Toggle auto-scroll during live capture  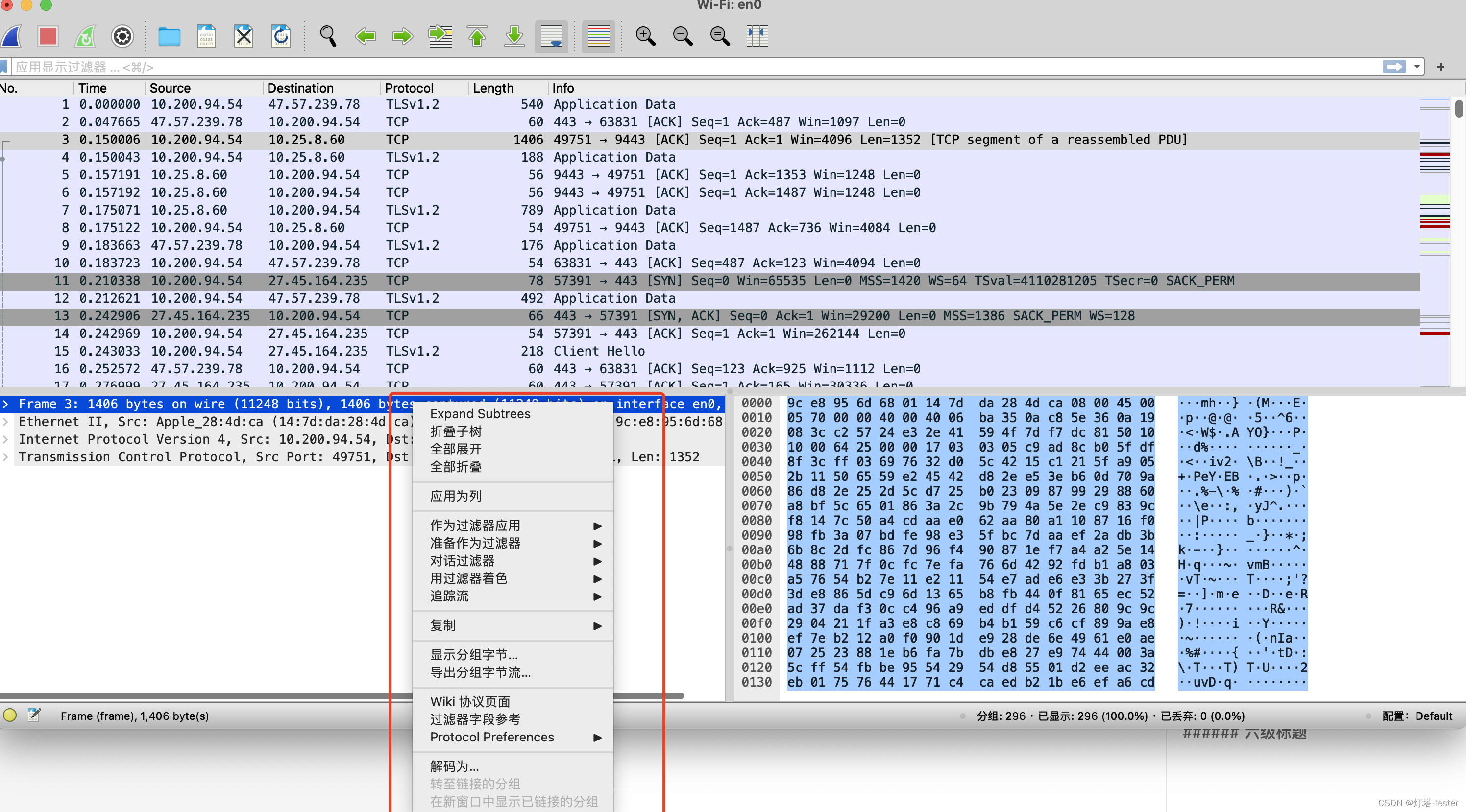click(x=551, y=36)
